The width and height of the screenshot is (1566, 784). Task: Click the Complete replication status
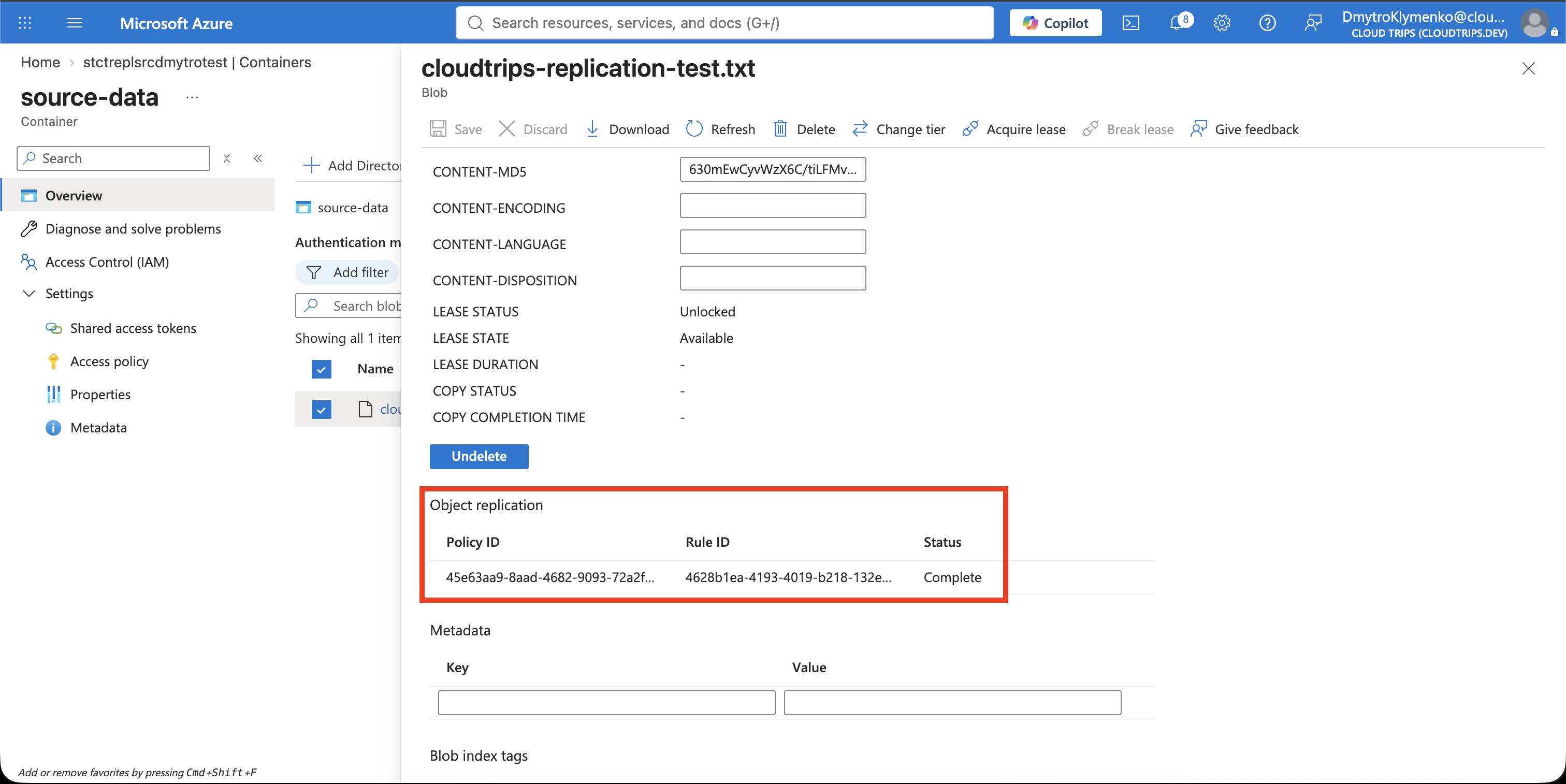[952, 577]
